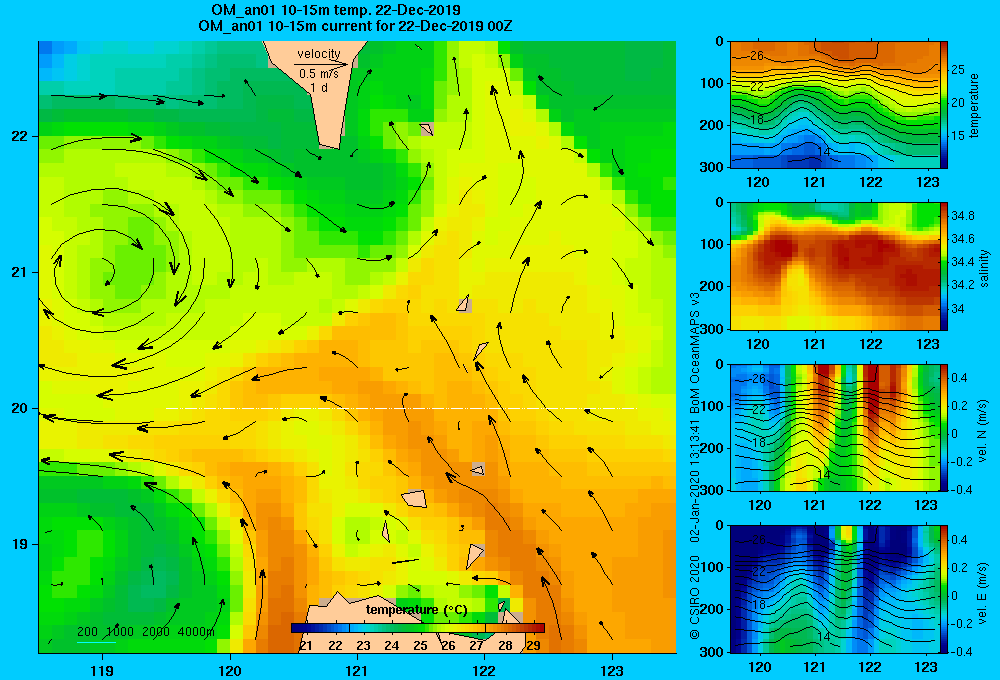
Task: Click longitude label 120 below the main map
Action: tap(230, 670)
